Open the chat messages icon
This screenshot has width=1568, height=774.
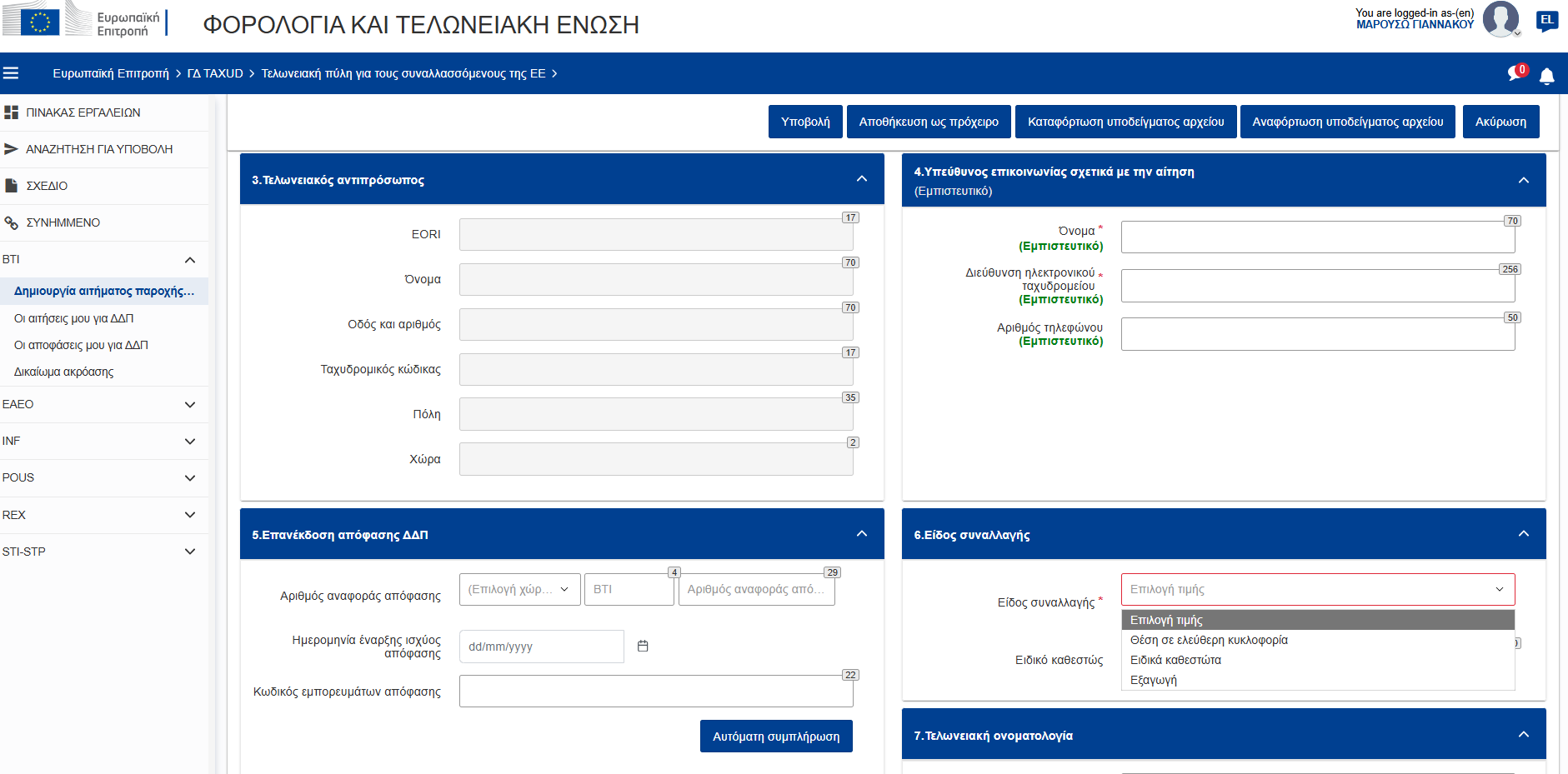click(1515, 73)
